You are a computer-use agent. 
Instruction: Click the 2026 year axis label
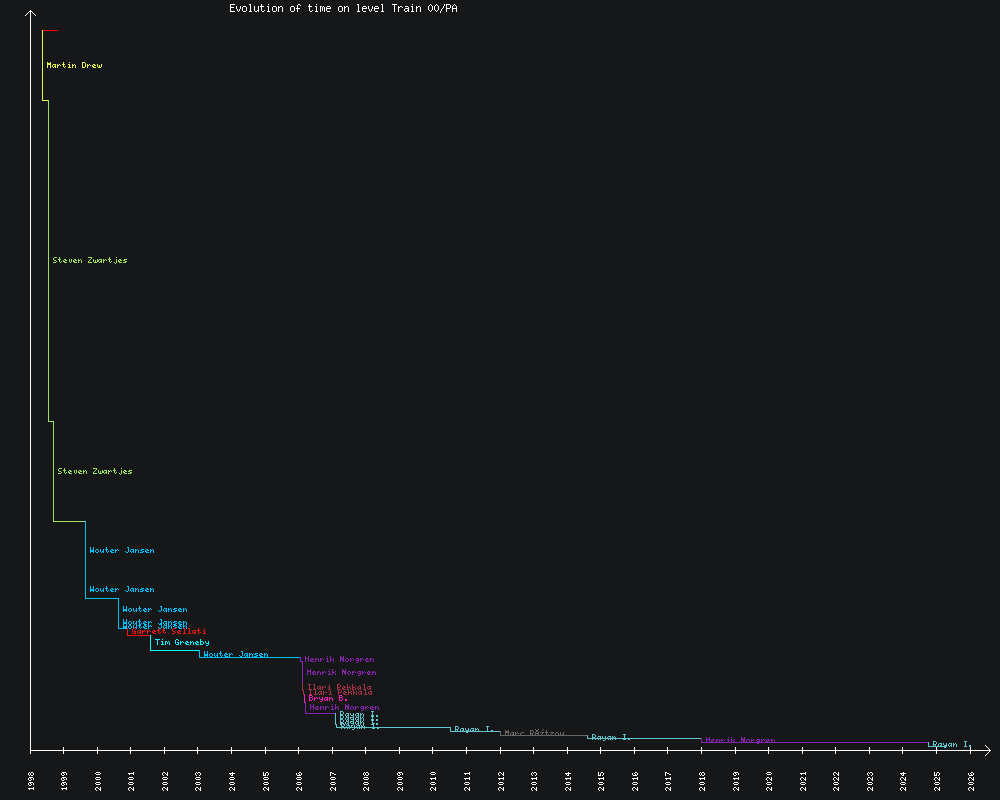(970, 781)
